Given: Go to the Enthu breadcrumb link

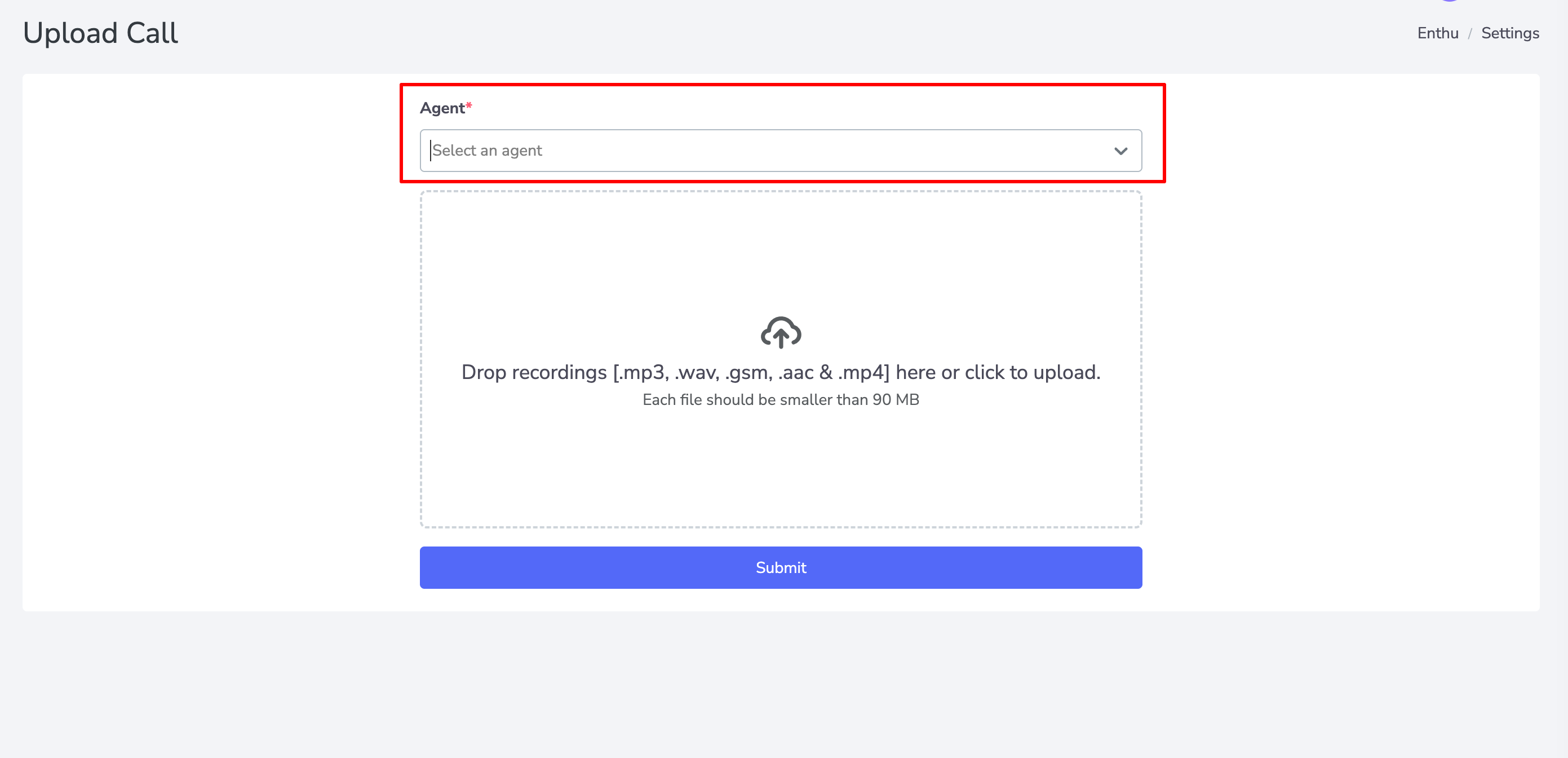Looking at the screenshot, I should 1437,33.
